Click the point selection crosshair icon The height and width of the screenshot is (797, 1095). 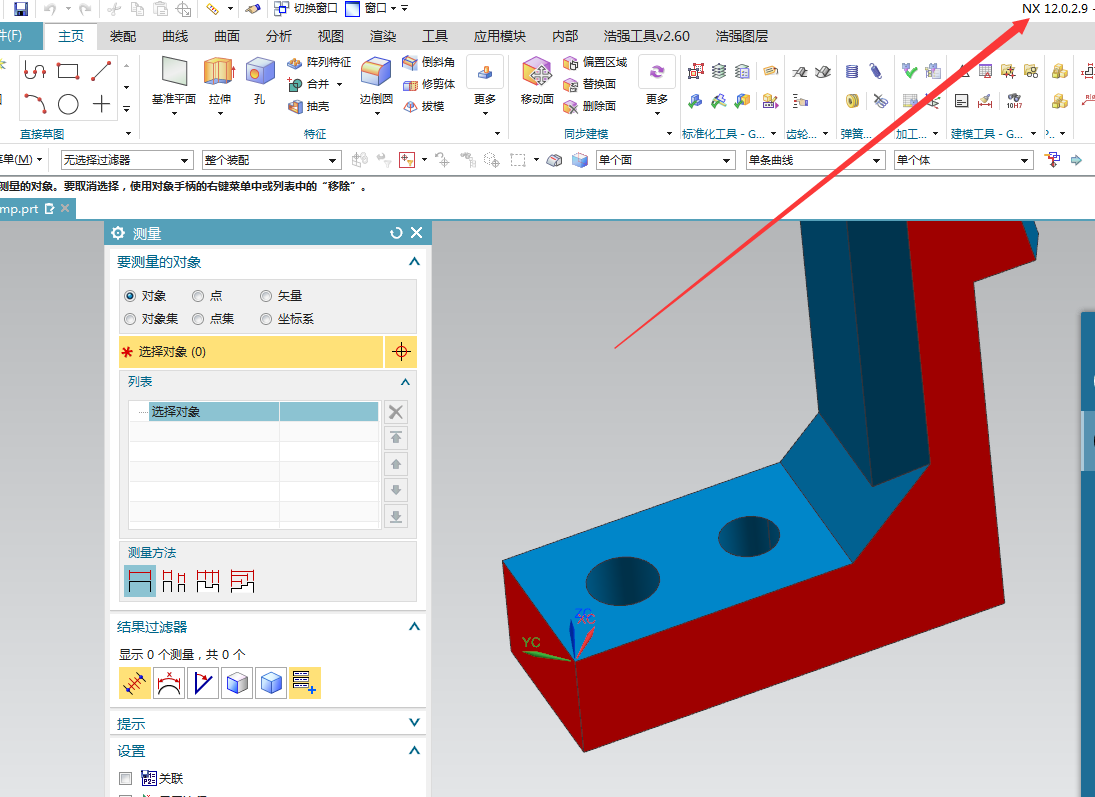point(401,352)
